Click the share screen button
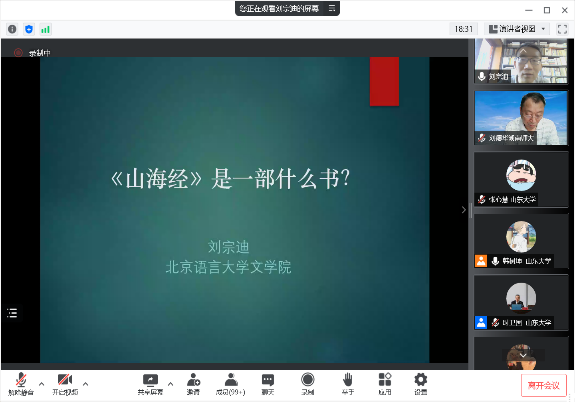The image size is (575, 402). (x=150, y=384)
